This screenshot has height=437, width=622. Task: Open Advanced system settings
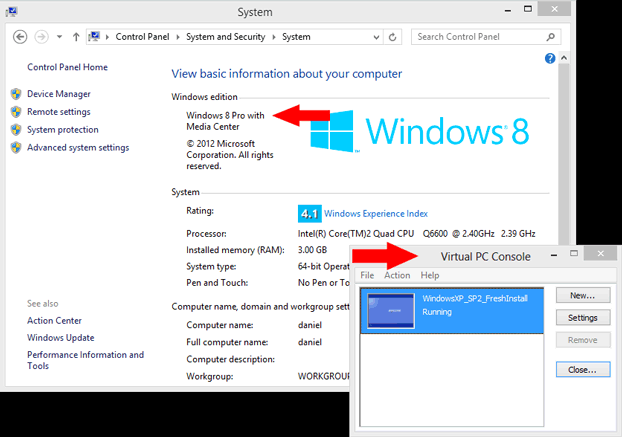(x=78, y=148)
